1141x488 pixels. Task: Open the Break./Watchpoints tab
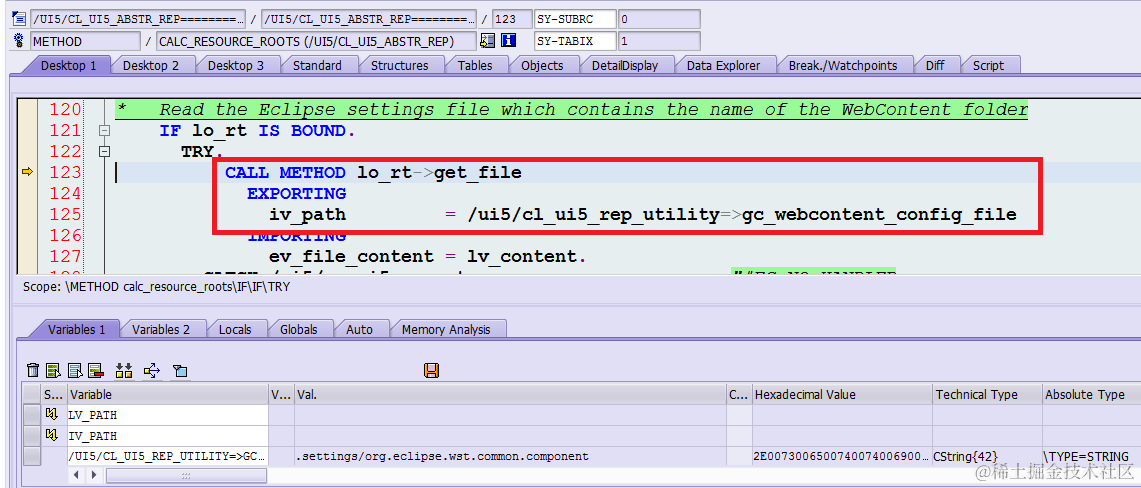pyautogui.click(x=843, y=65)
